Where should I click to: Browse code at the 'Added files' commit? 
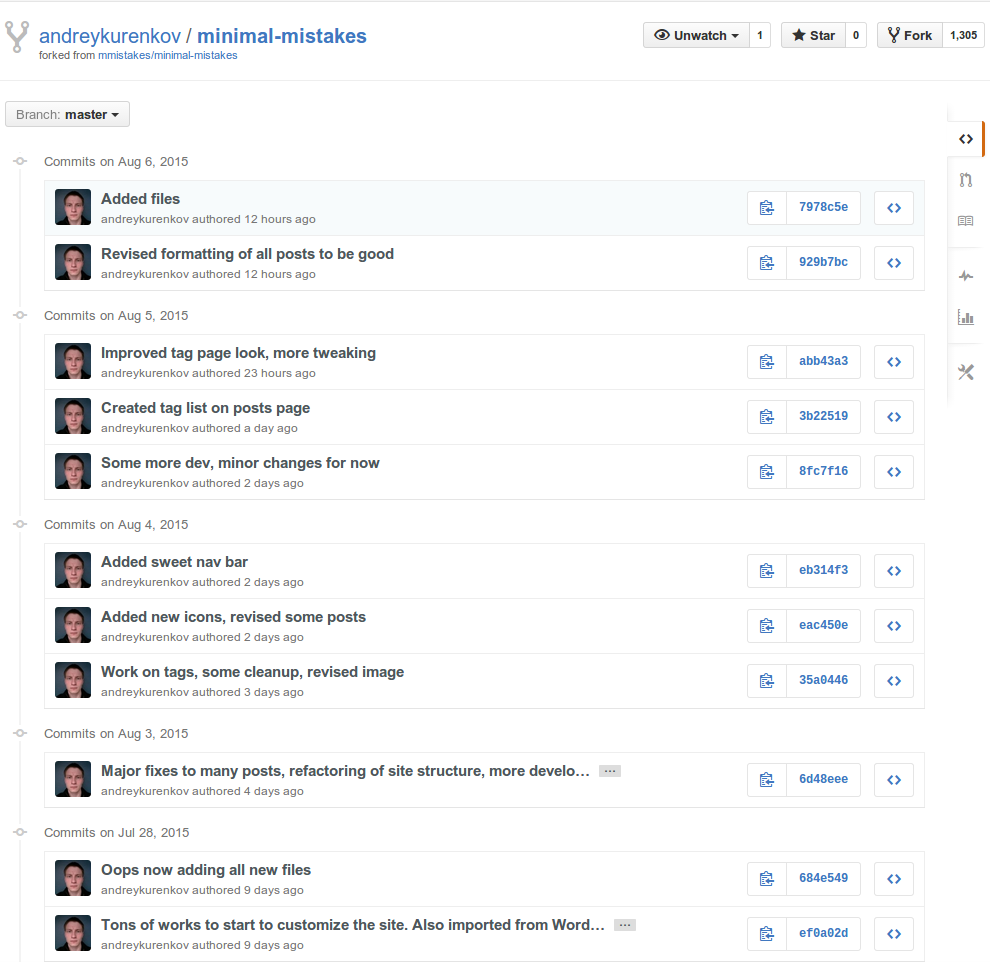point(893,208)
